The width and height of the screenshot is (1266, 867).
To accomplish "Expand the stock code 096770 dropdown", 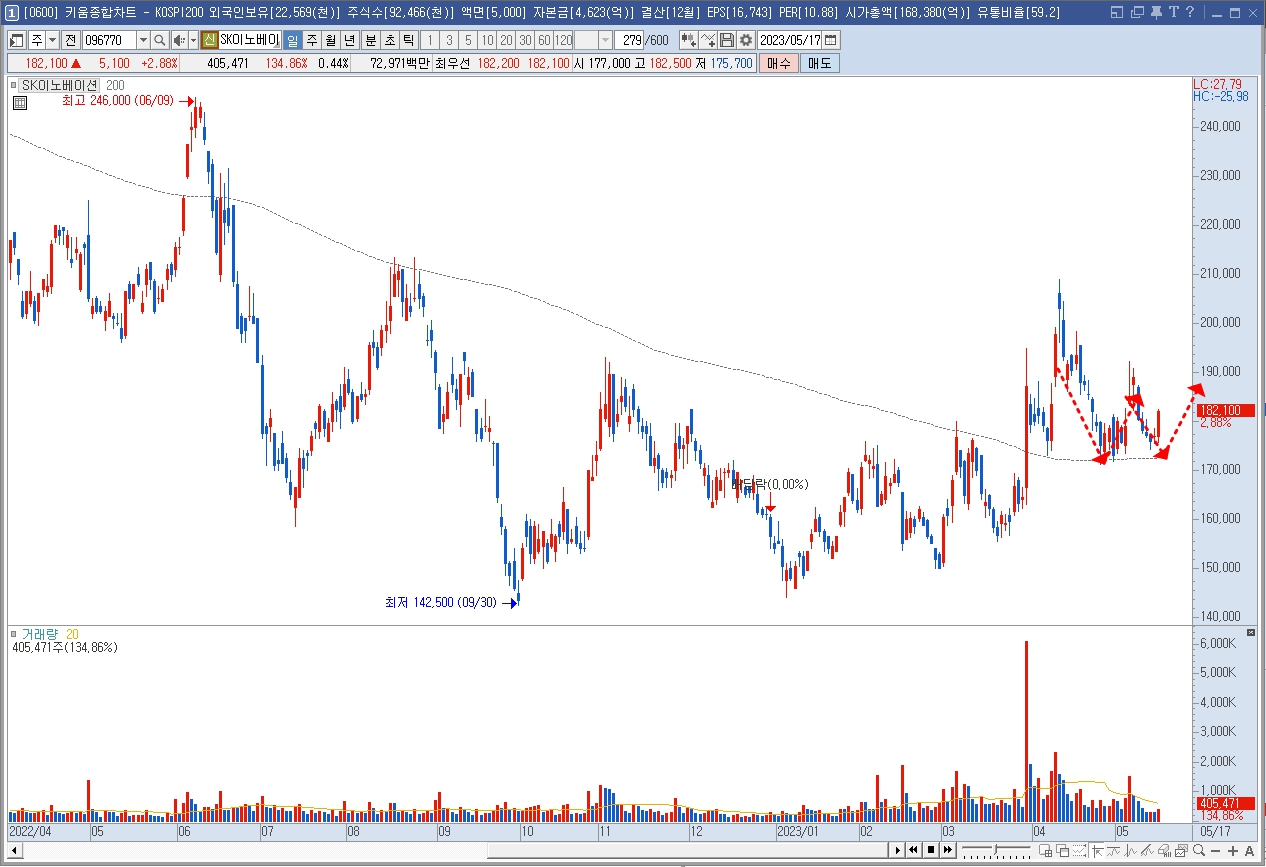I will pyautogui.click(x=143, y=40).
